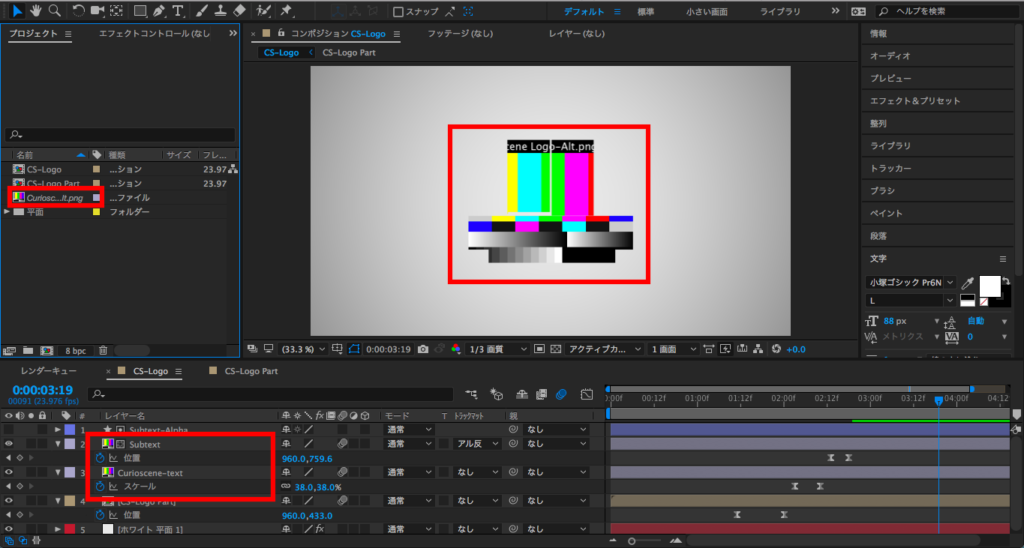The image size is (1024, 548).
Task: Select the Zoom magnifier tool
Action: pos(54,11)
